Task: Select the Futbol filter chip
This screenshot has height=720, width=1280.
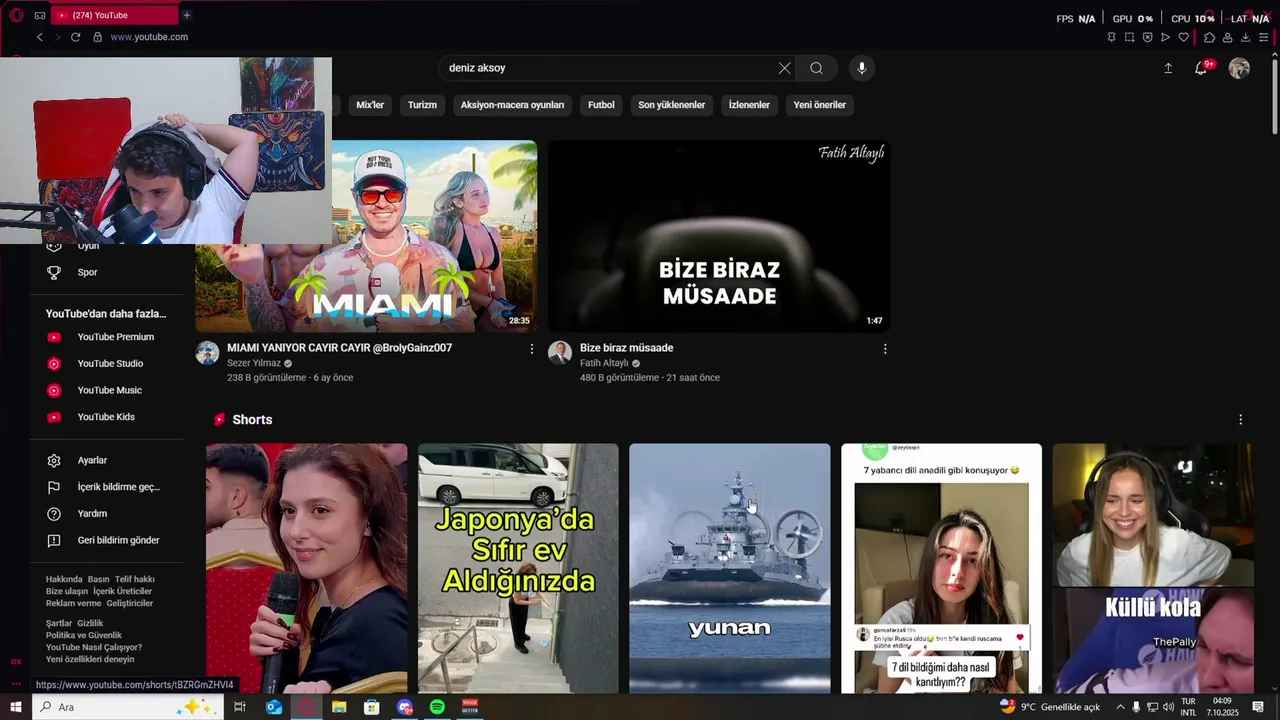Action: click(601, 105)
